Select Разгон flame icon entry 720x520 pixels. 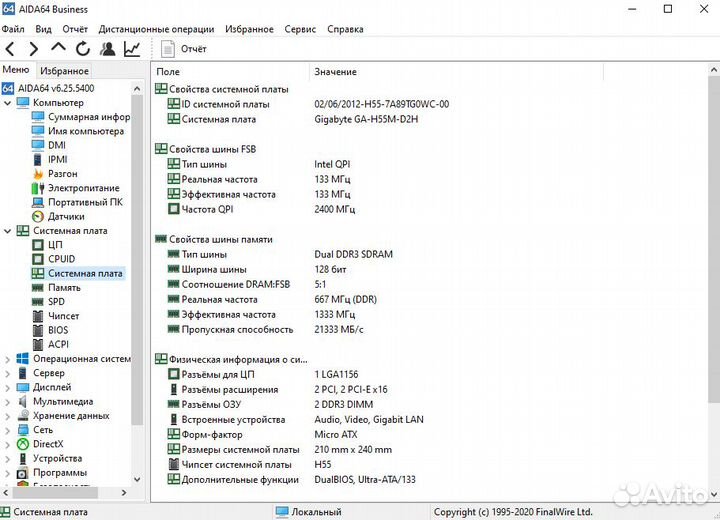55,174
